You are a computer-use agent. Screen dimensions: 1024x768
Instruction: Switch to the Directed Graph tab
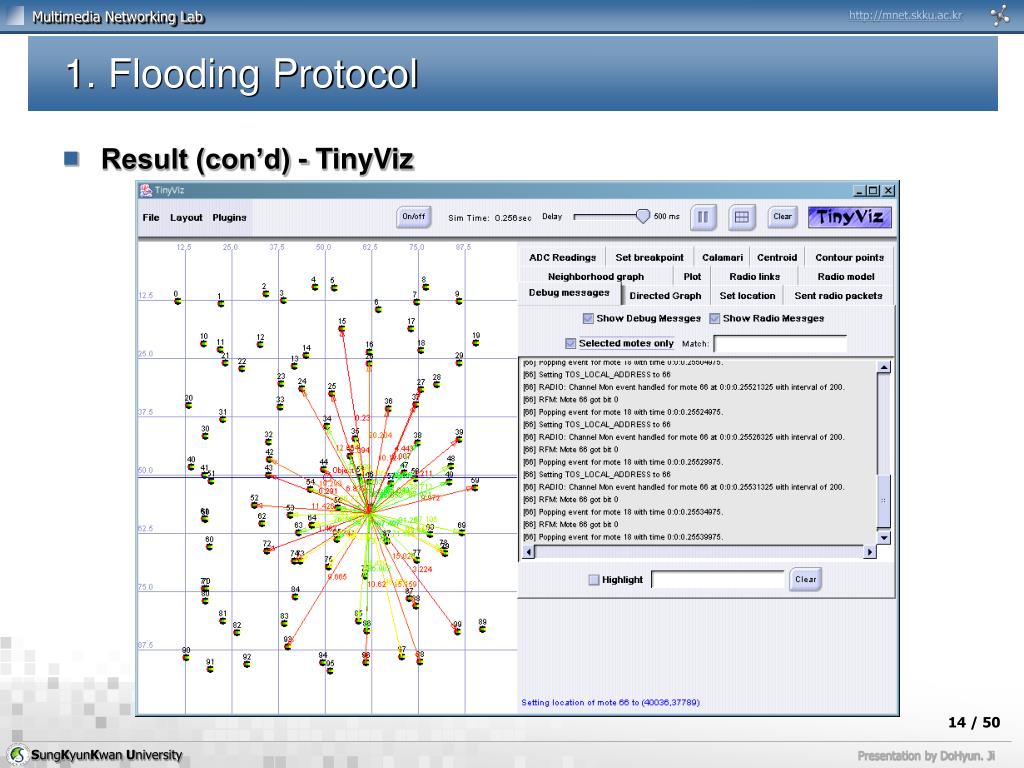[x=665, y=296]
